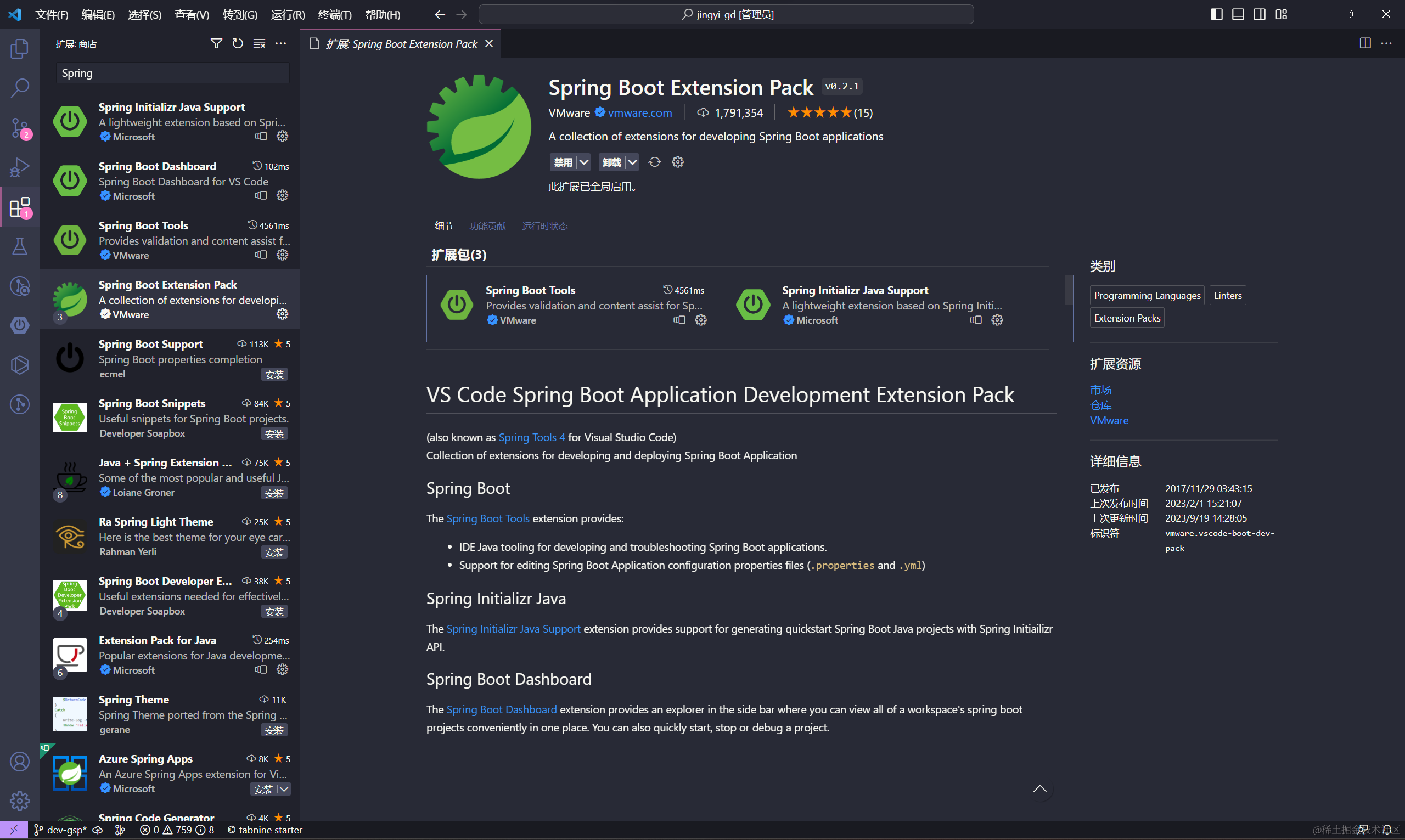The image size is (1405, 840).
Task: Clear extensions search results icon
Action: click(259, 43)
